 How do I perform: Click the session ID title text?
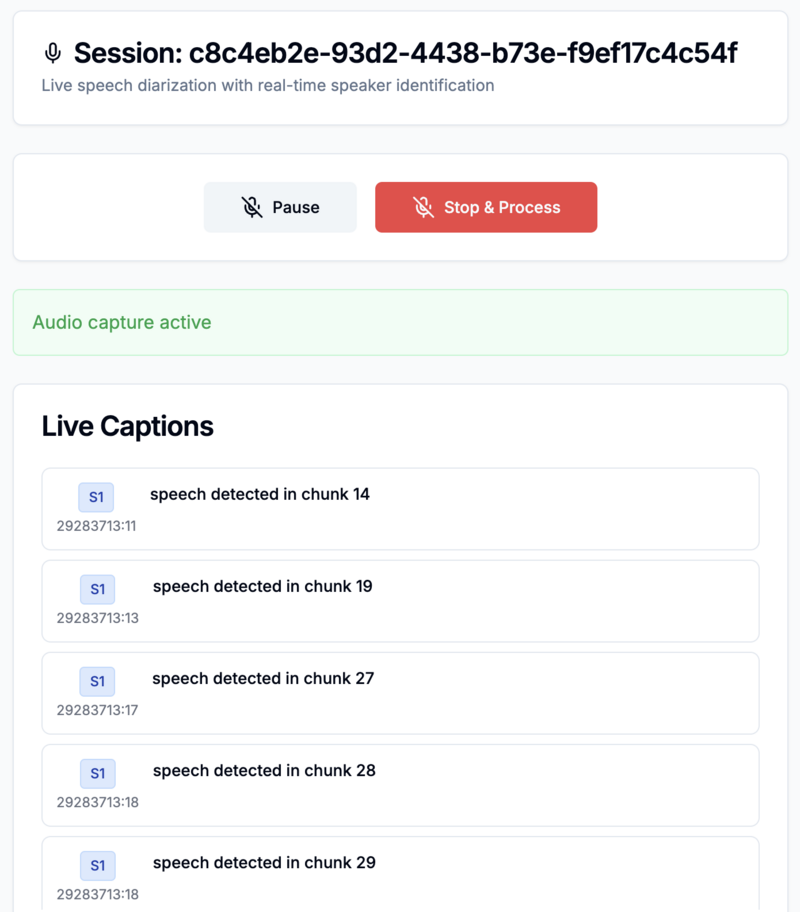click(x=406, y=53)
